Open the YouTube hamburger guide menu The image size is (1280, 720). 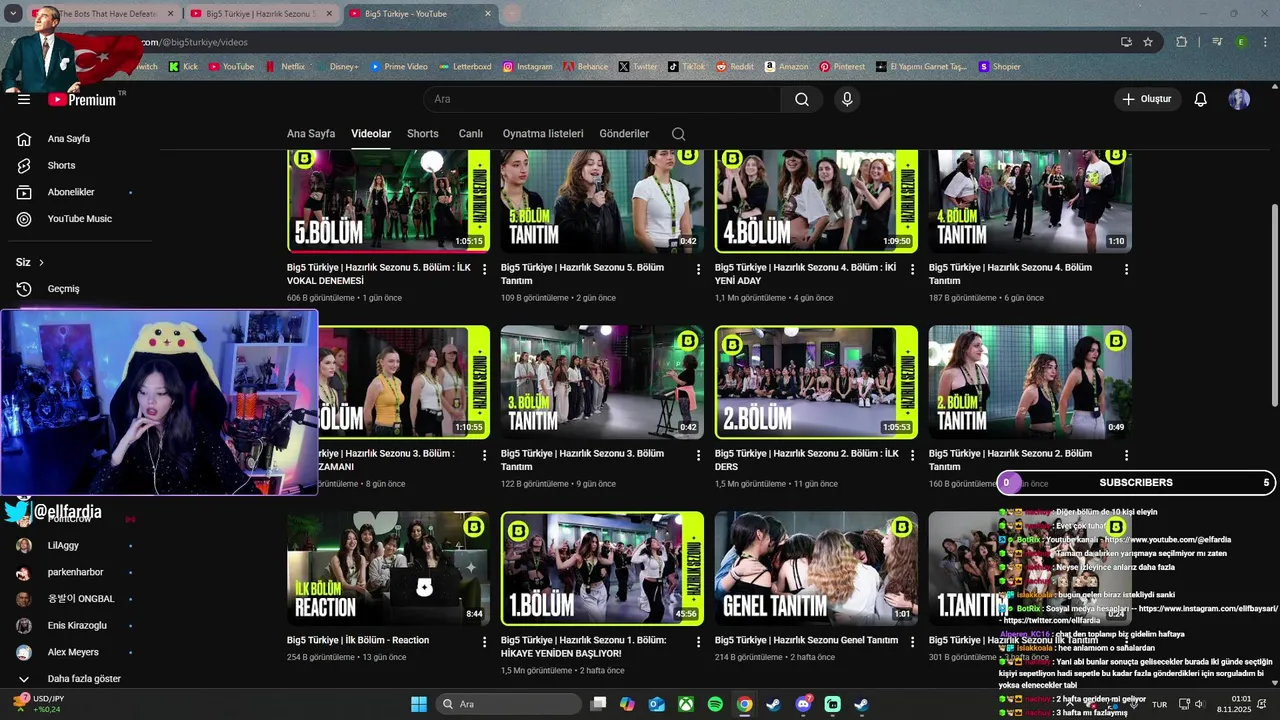pyautogui.click(x=24, y=99)
